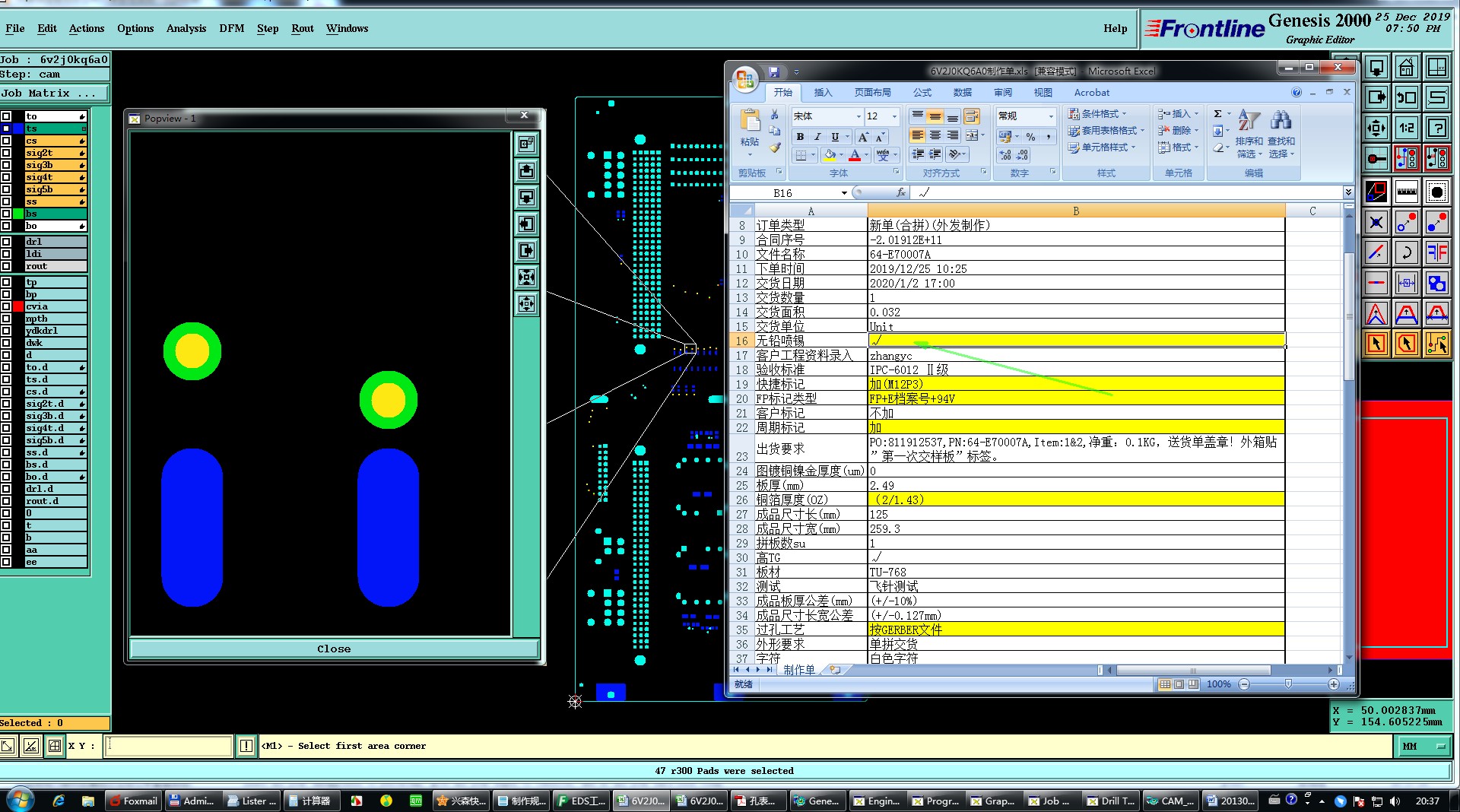Screen dimensions: 1460x812
Task: Click the home view icon in Genesis toolbar
Action: coord(1406,67)
